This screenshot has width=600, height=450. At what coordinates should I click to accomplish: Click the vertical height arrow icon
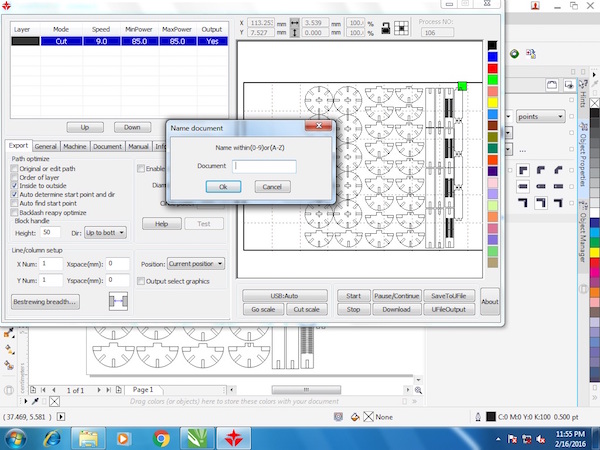295,33
